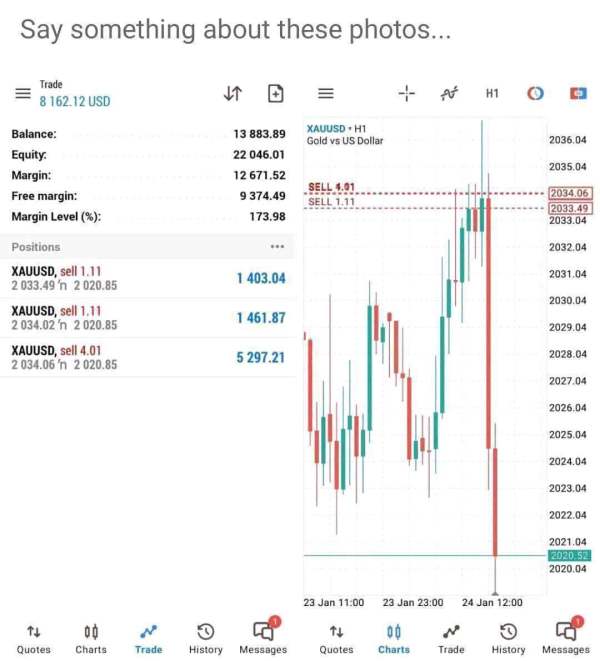Open the hamburger menu on the Trade screen
This screenshot has width=600, height=661.
coord(23,93)
